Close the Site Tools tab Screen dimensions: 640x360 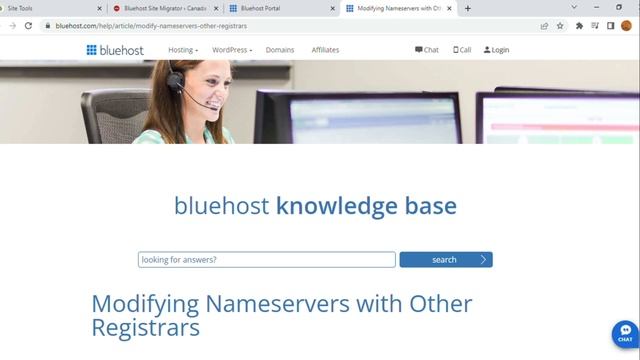99,8
